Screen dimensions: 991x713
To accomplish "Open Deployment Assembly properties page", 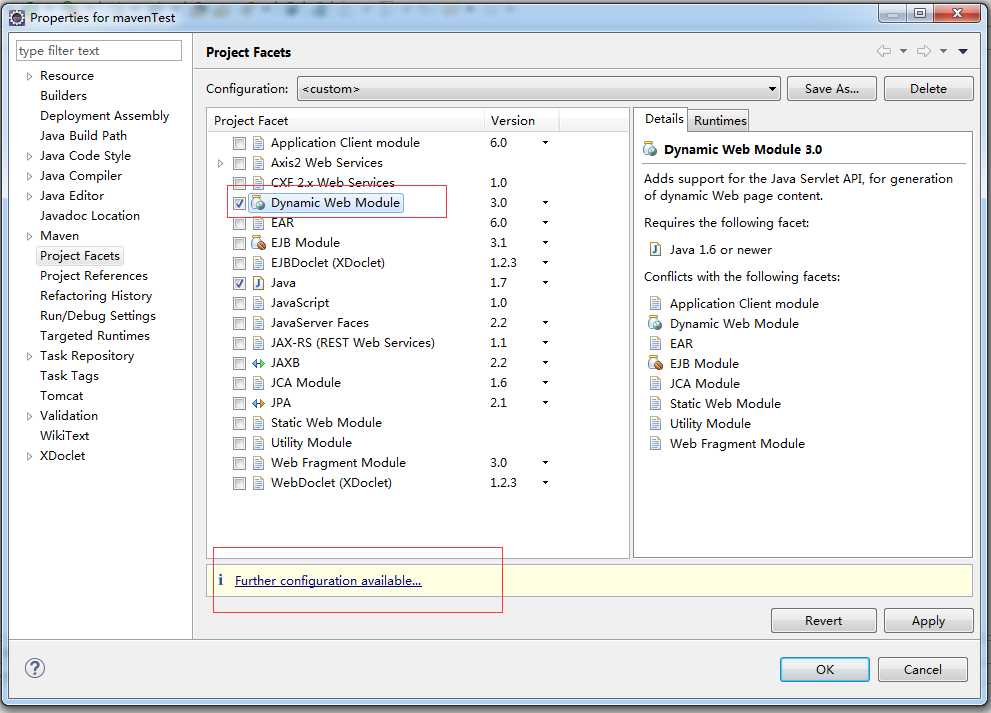I will tap(104, 116).
